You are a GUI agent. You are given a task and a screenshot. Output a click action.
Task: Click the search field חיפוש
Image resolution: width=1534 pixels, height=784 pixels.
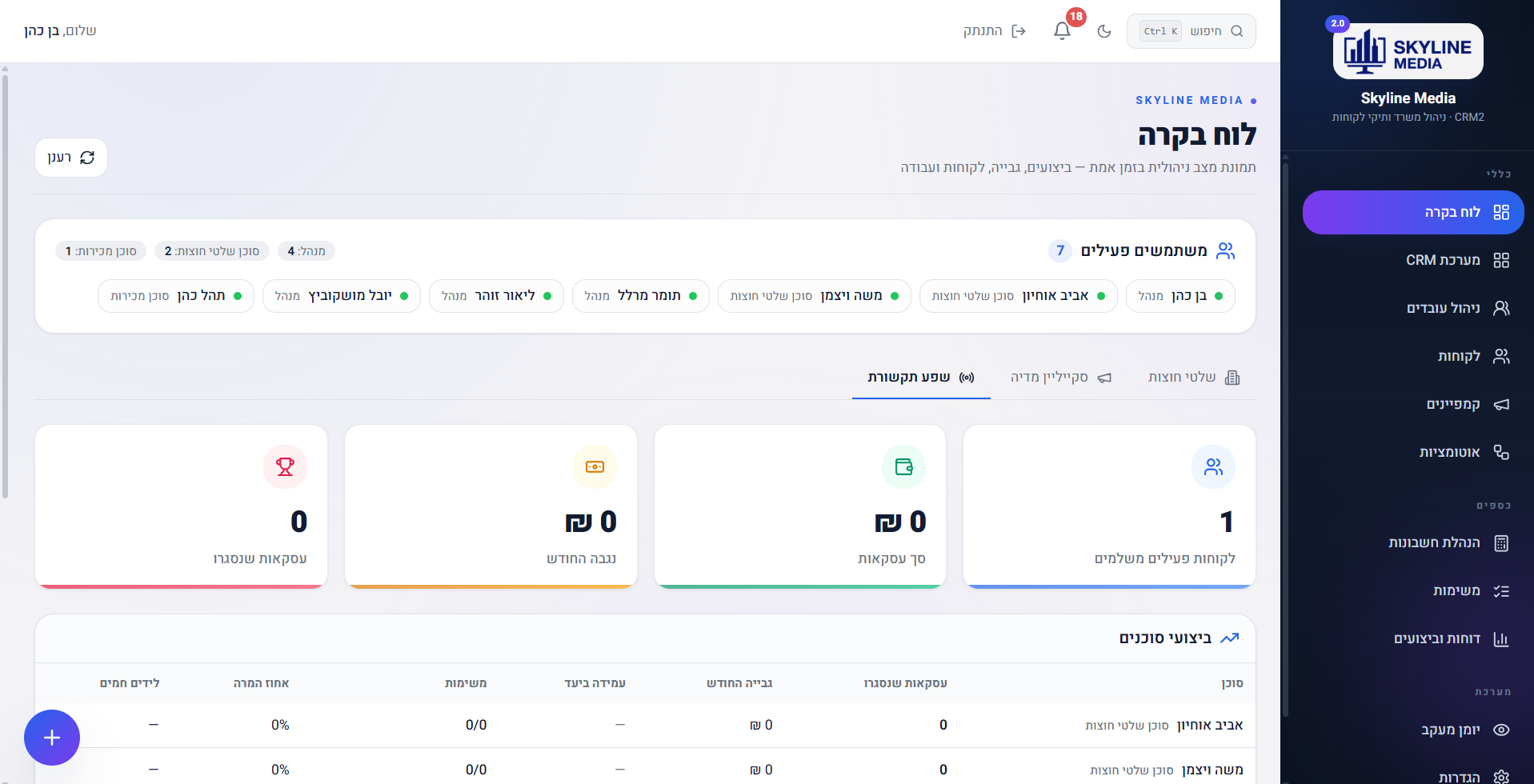(x=1191, y=31)
